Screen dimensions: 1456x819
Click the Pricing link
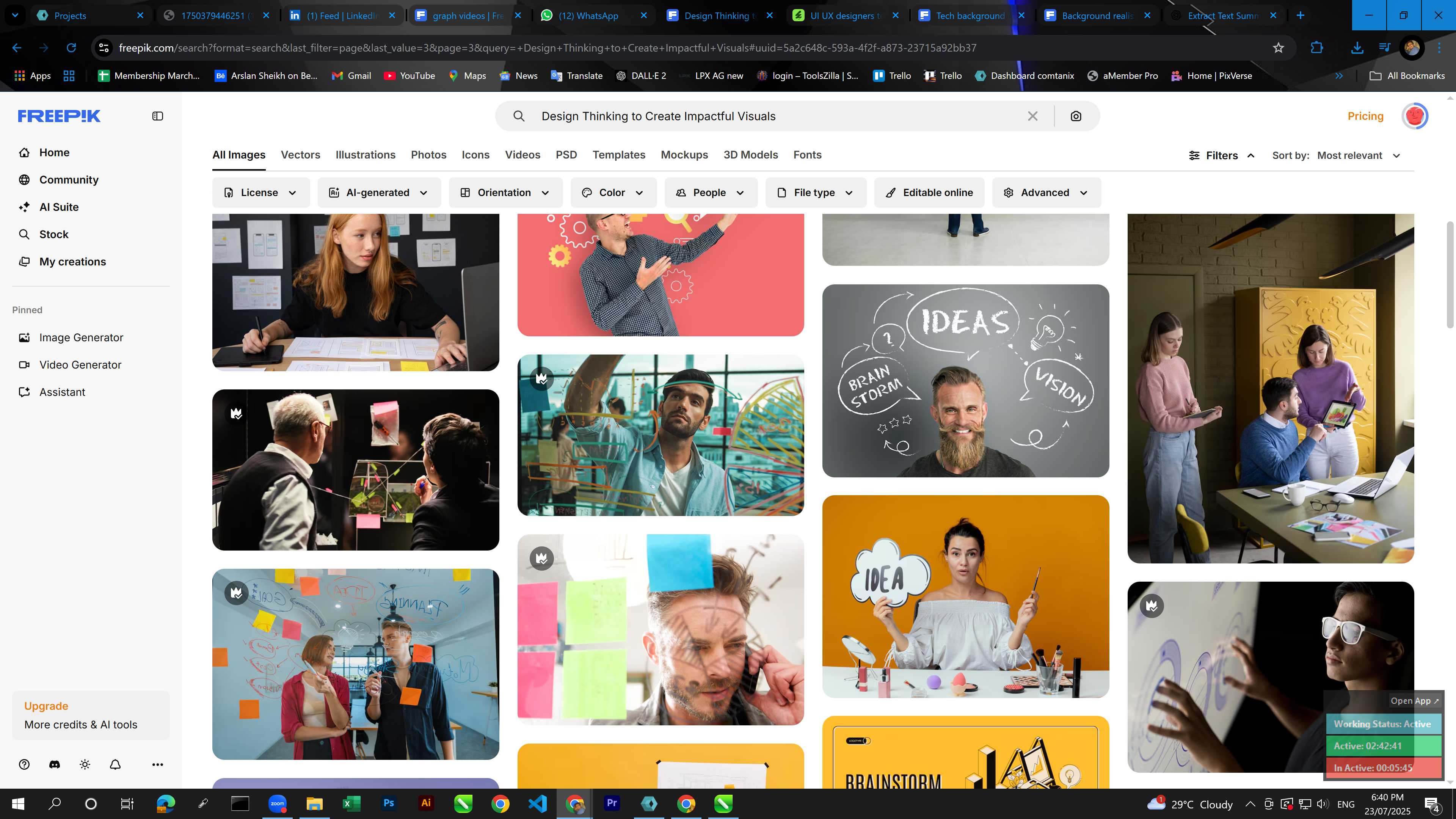pos(1365,116)
